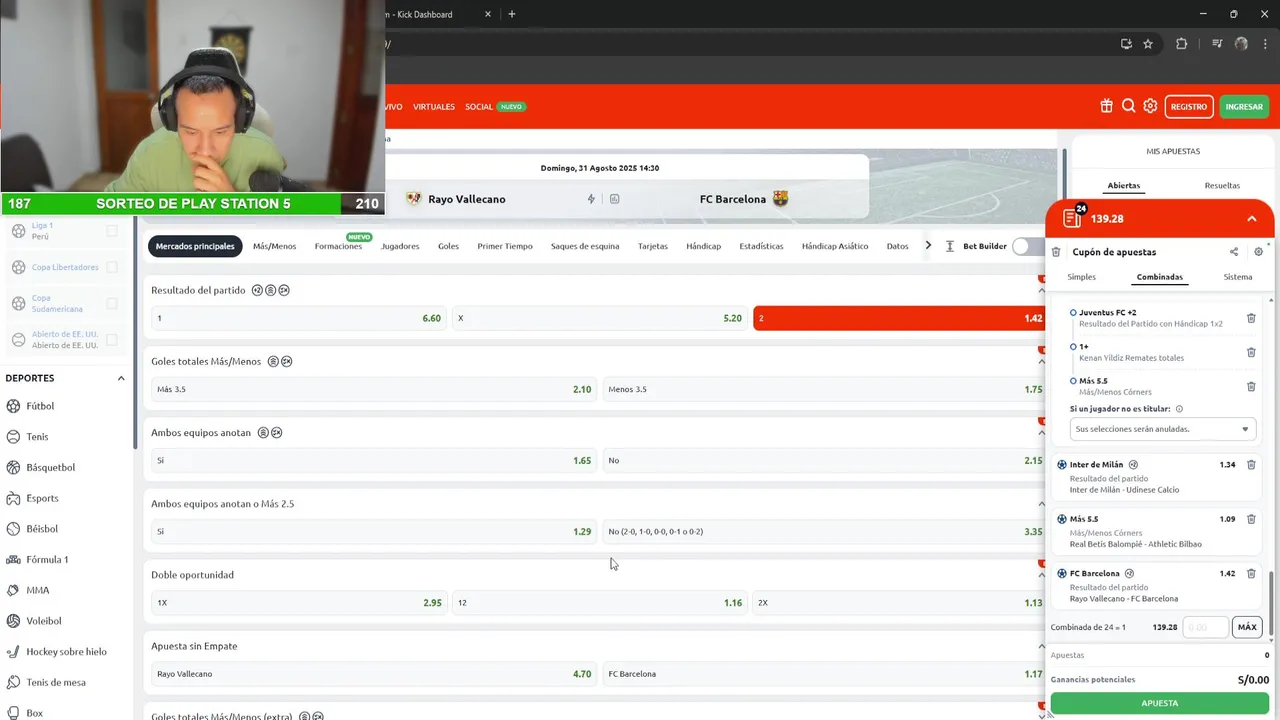
Task: Check the Liga 1 Perú checkbox
Action: 112,231
